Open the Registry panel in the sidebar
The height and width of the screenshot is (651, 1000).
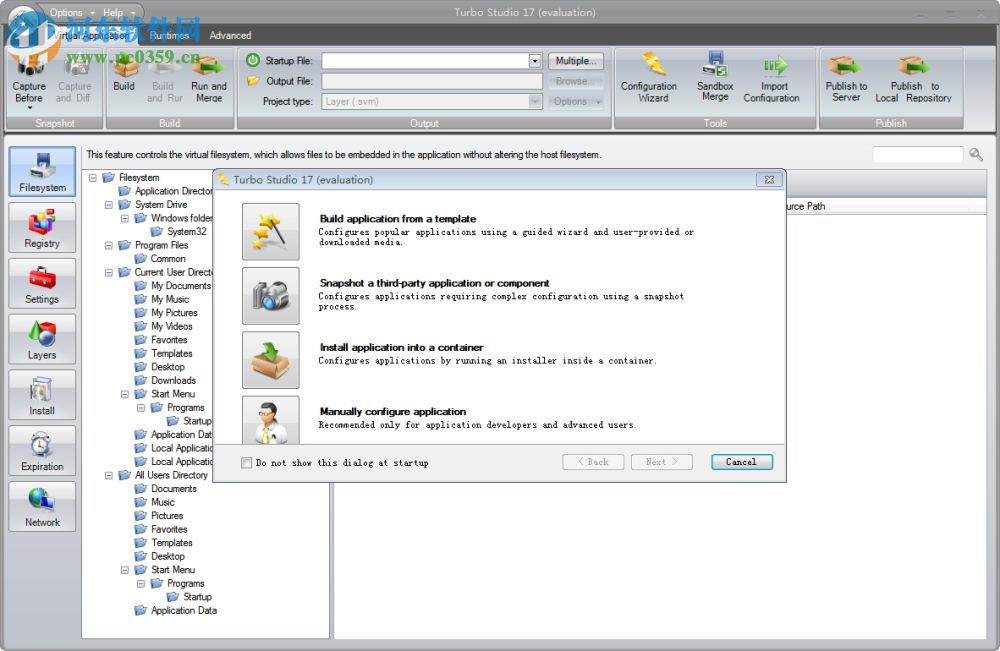tap(42, 228)
